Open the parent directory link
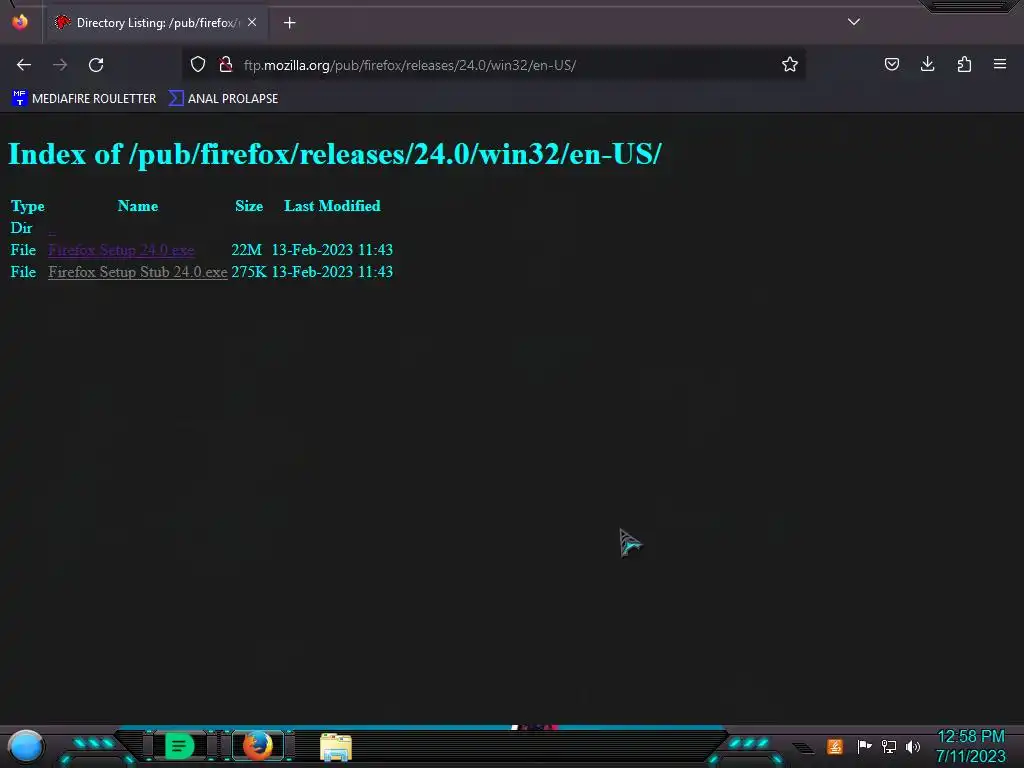The width and height of the screenshot is (1024, 768). (x=52, y=228)
